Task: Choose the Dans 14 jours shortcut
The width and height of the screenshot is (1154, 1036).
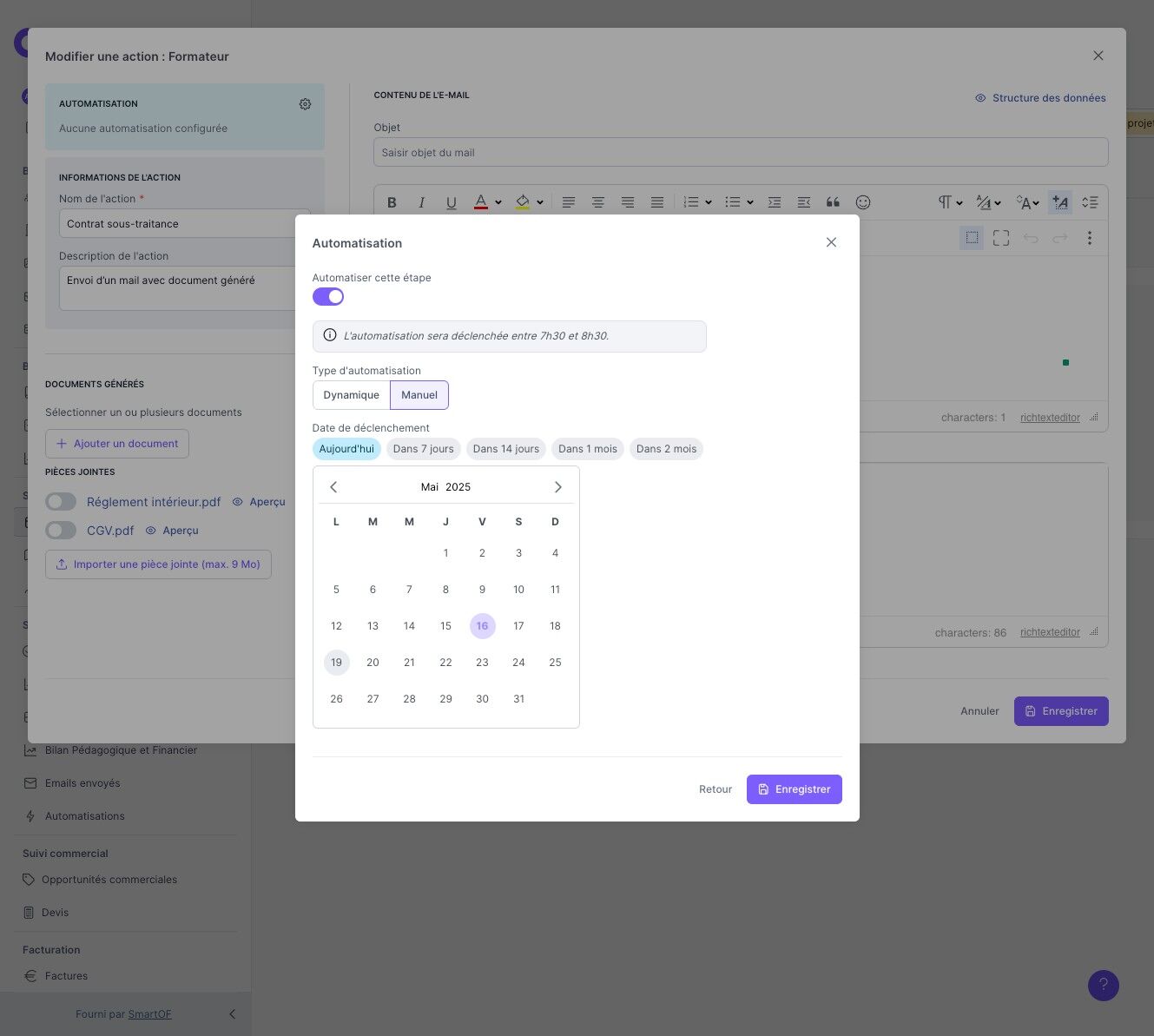Action: tap(506, 449)
